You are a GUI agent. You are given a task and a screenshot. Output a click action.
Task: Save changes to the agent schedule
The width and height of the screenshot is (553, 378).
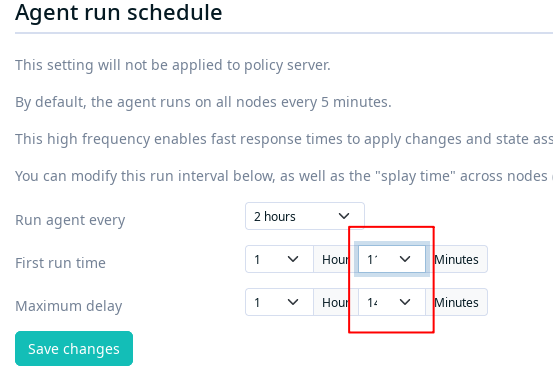pos(74,349)
